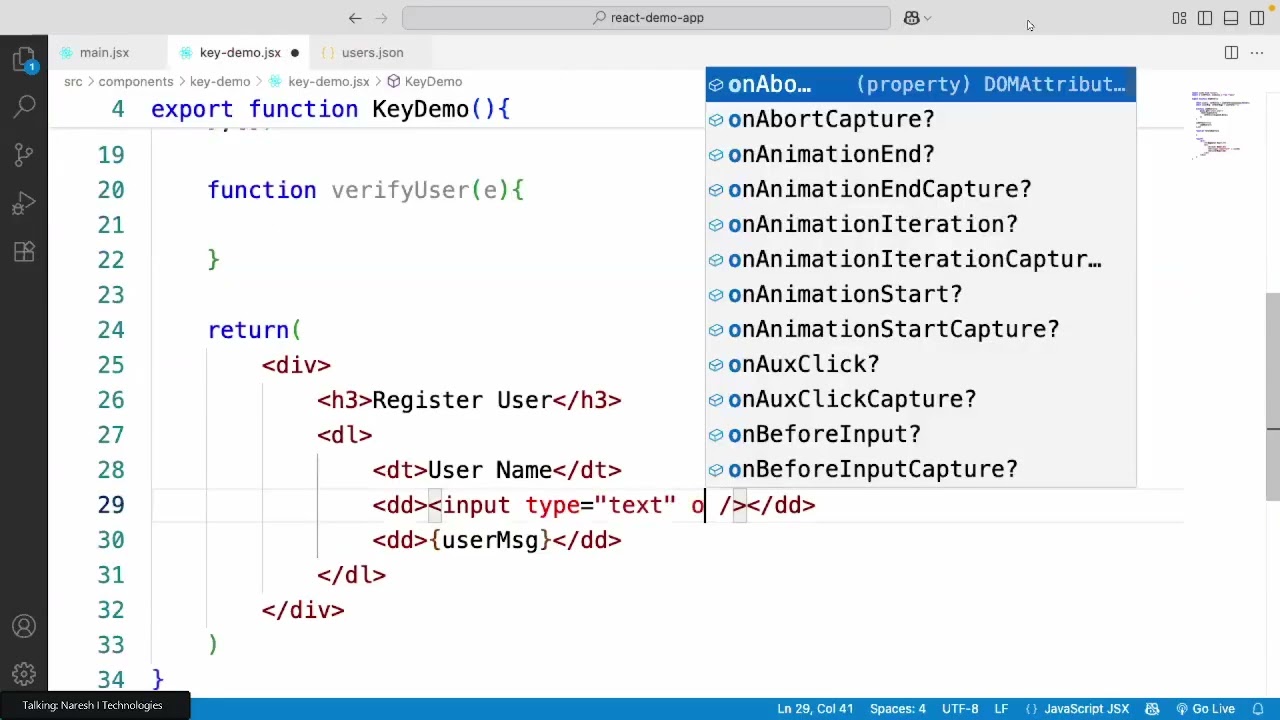Select the onAbo… suggestion
Screen dimensions: 1280x720
[921, 84]
